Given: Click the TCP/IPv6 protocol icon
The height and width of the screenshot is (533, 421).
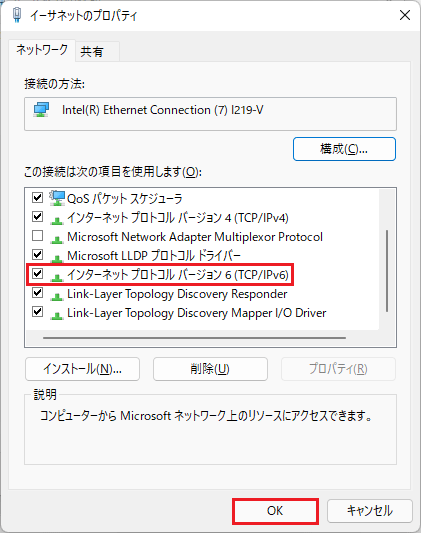Looking at the screenshot, I should (57, 277).
